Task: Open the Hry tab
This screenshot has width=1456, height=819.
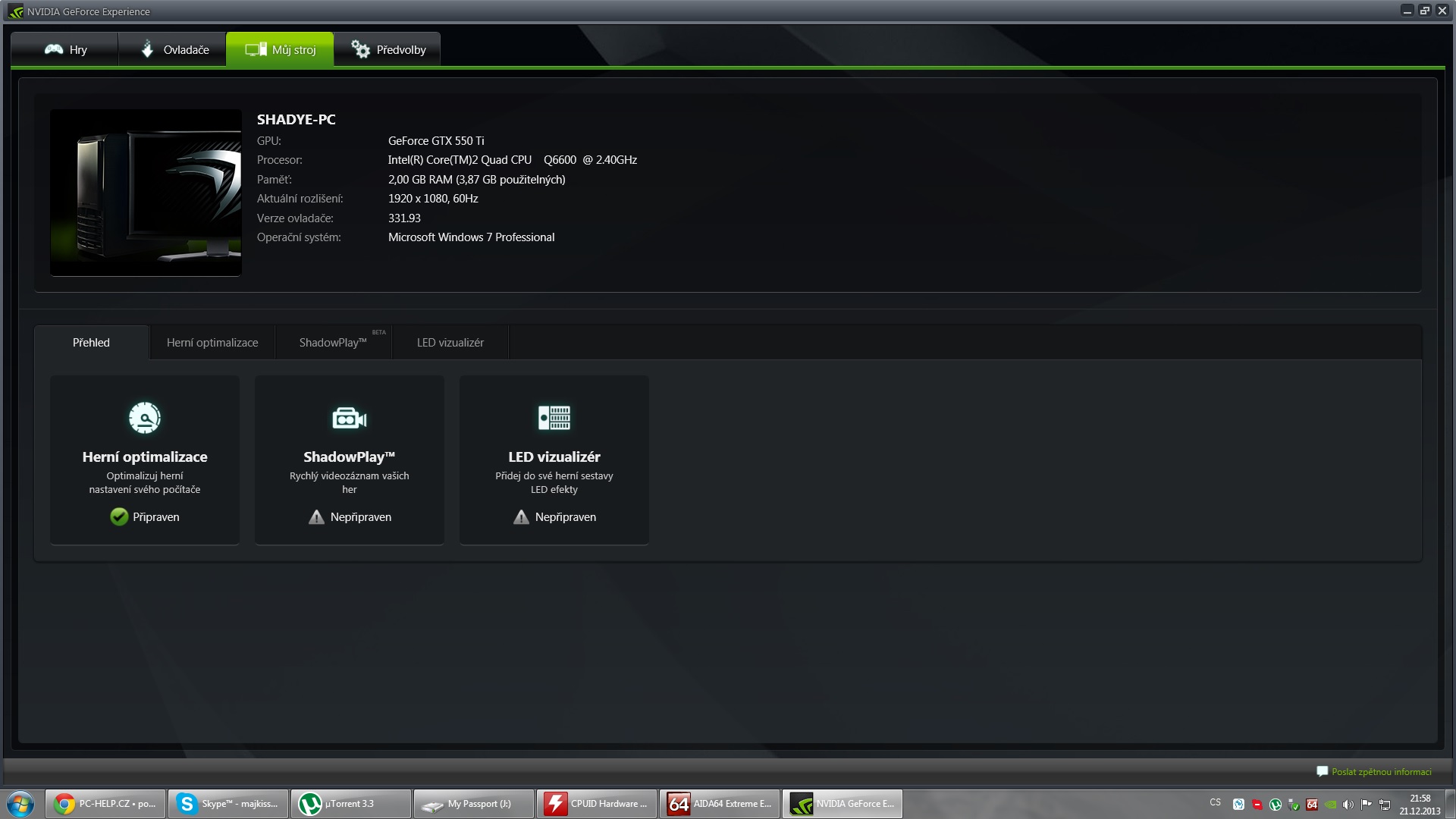Action: click(64, 49)
